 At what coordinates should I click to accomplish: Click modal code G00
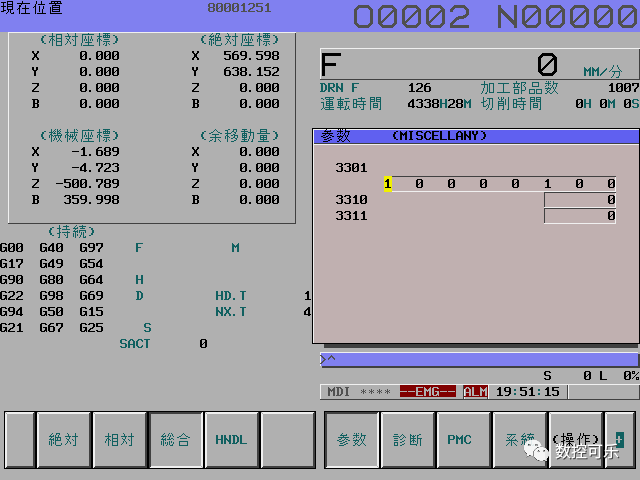[11, 248]
